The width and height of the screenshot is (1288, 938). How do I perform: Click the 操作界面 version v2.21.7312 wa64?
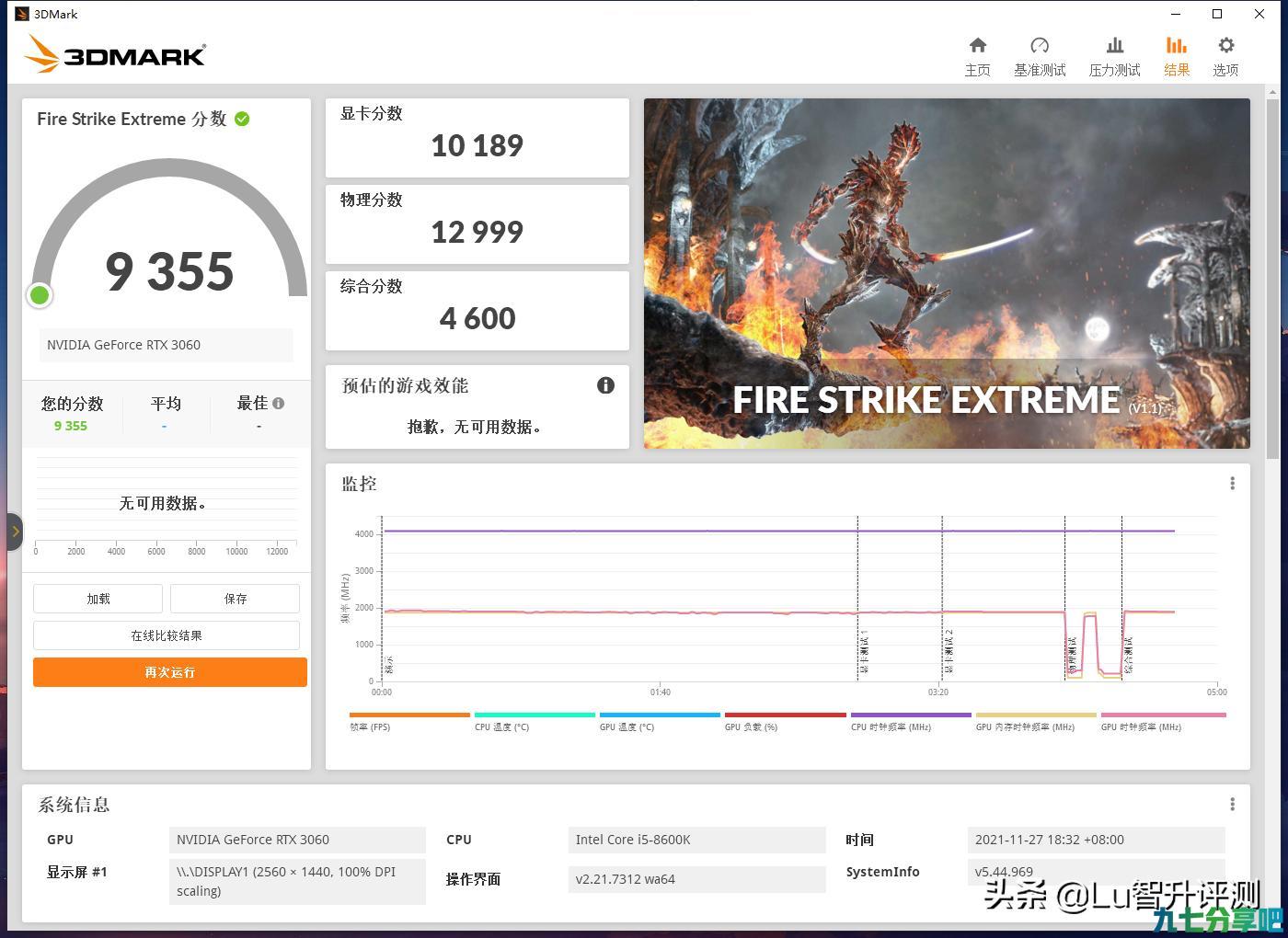click(696, 879)
